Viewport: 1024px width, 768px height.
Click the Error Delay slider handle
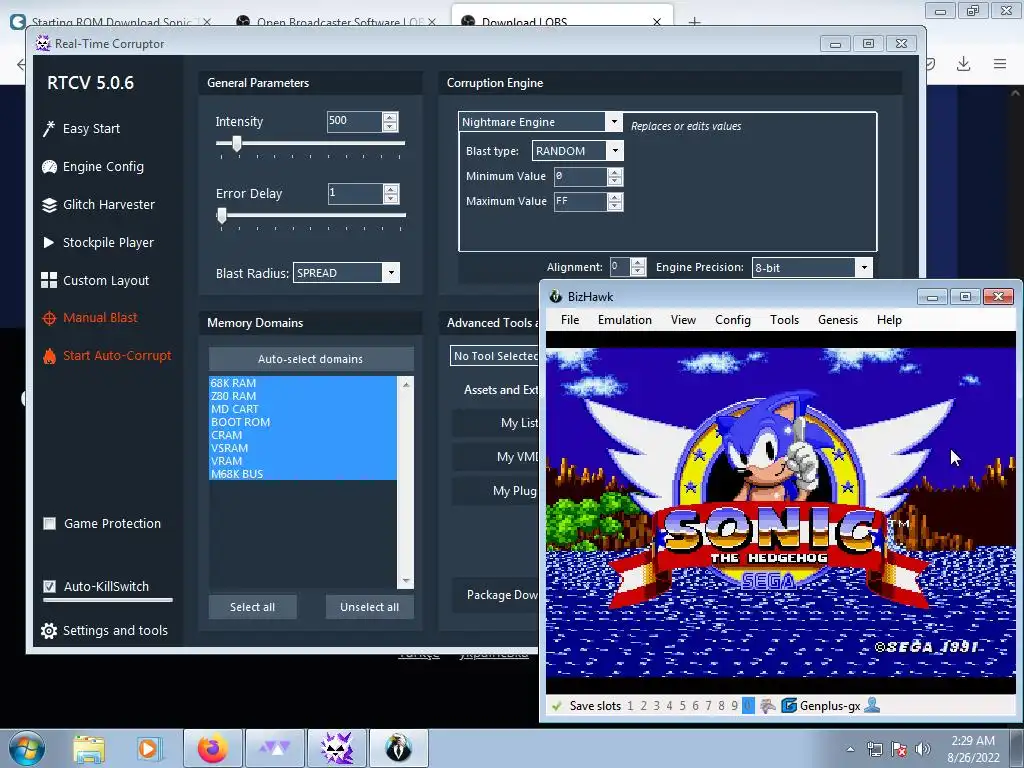tap(222, 216)
